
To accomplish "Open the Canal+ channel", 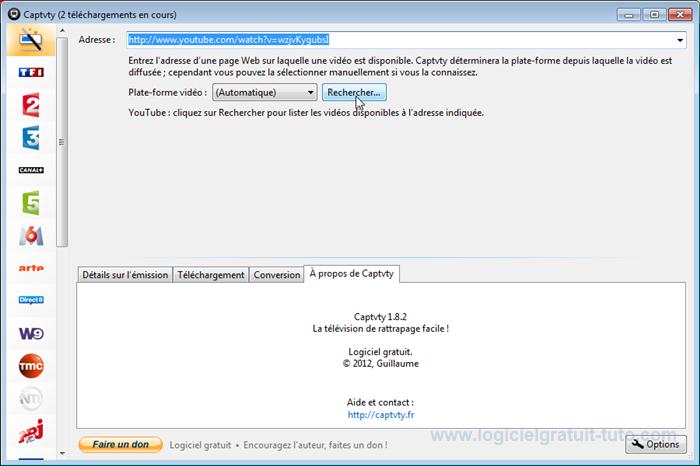I will [31, 170].
